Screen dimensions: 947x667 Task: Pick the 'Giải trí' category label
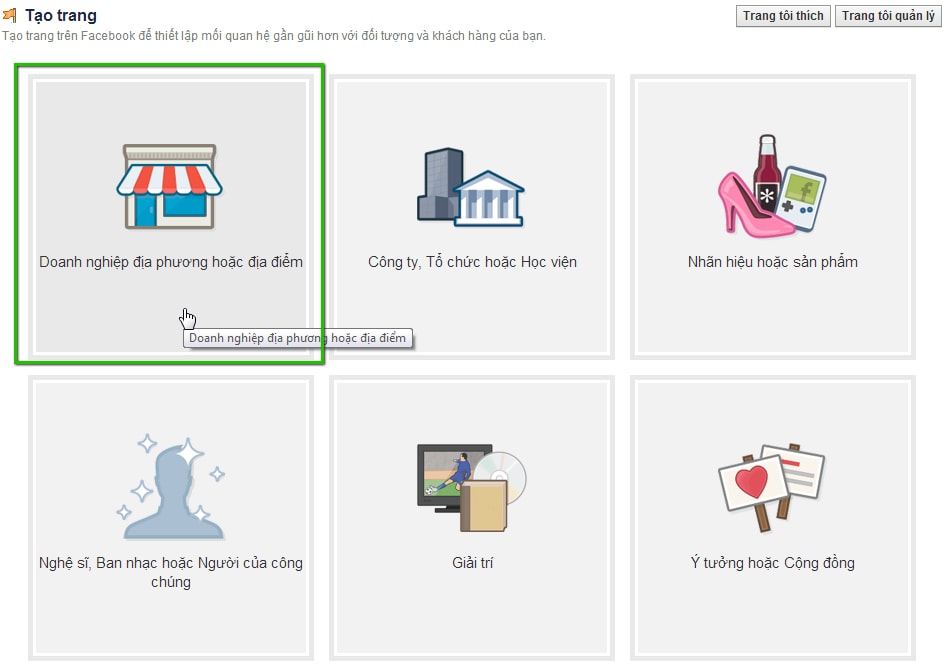coord(472,563)
